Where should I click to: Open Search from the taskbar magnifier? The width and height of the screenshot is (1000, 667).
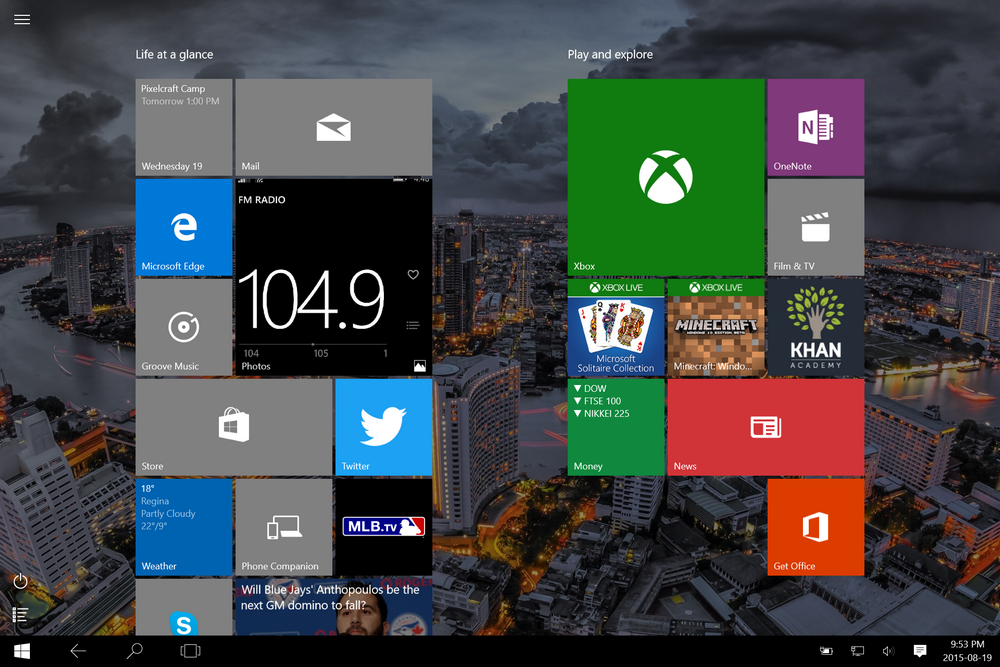pos(135,651)
